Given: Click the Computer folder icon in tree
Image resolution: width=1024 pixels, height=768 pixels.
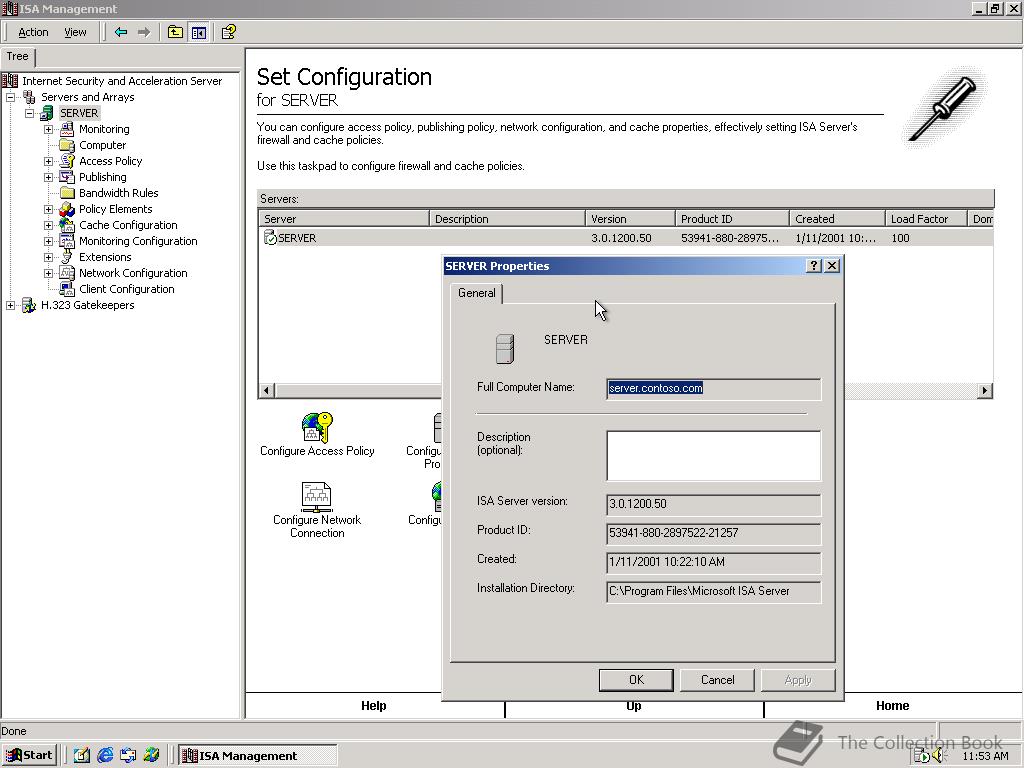Looking at the screenshot, I should tap(67, 145).
